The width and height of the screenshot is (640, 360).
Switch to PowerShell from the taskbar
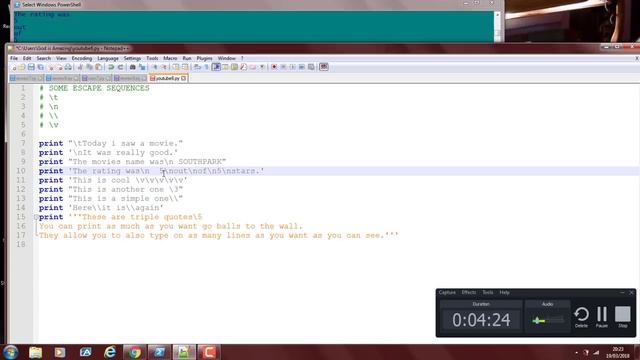[159, 352]
